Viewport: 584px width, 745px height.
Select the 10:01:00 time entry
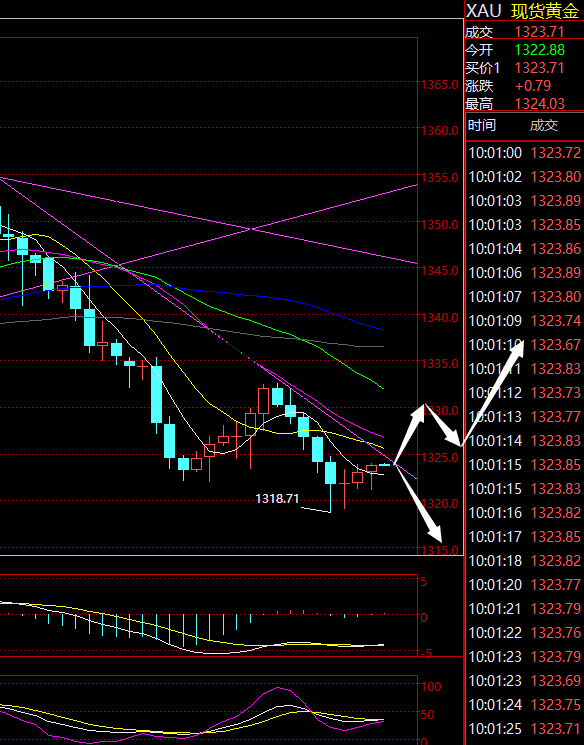[495, 153]
